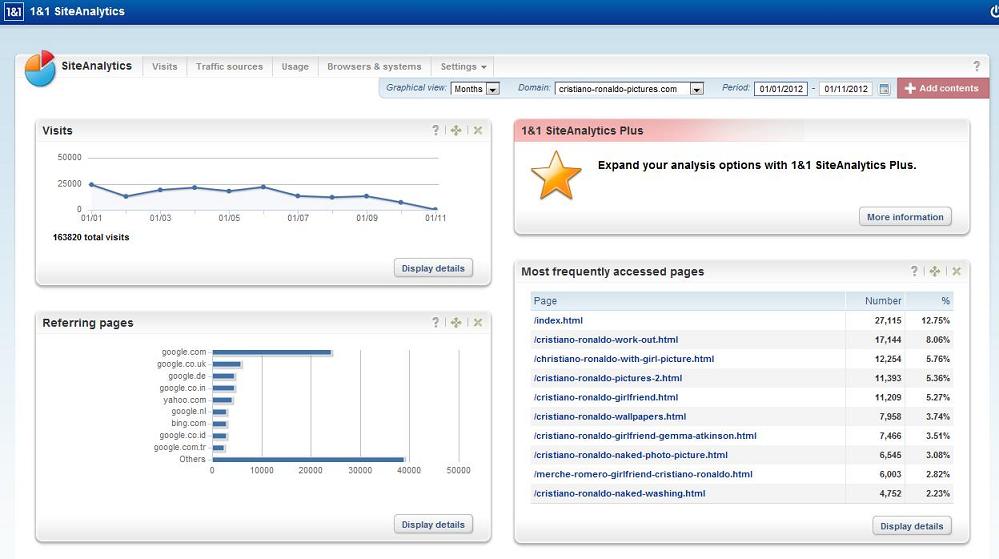Select the 01/11 data point on Visits graph
The height and width of the screenshot is (559, 999).
pyautogui.click(x=436, y=208)
